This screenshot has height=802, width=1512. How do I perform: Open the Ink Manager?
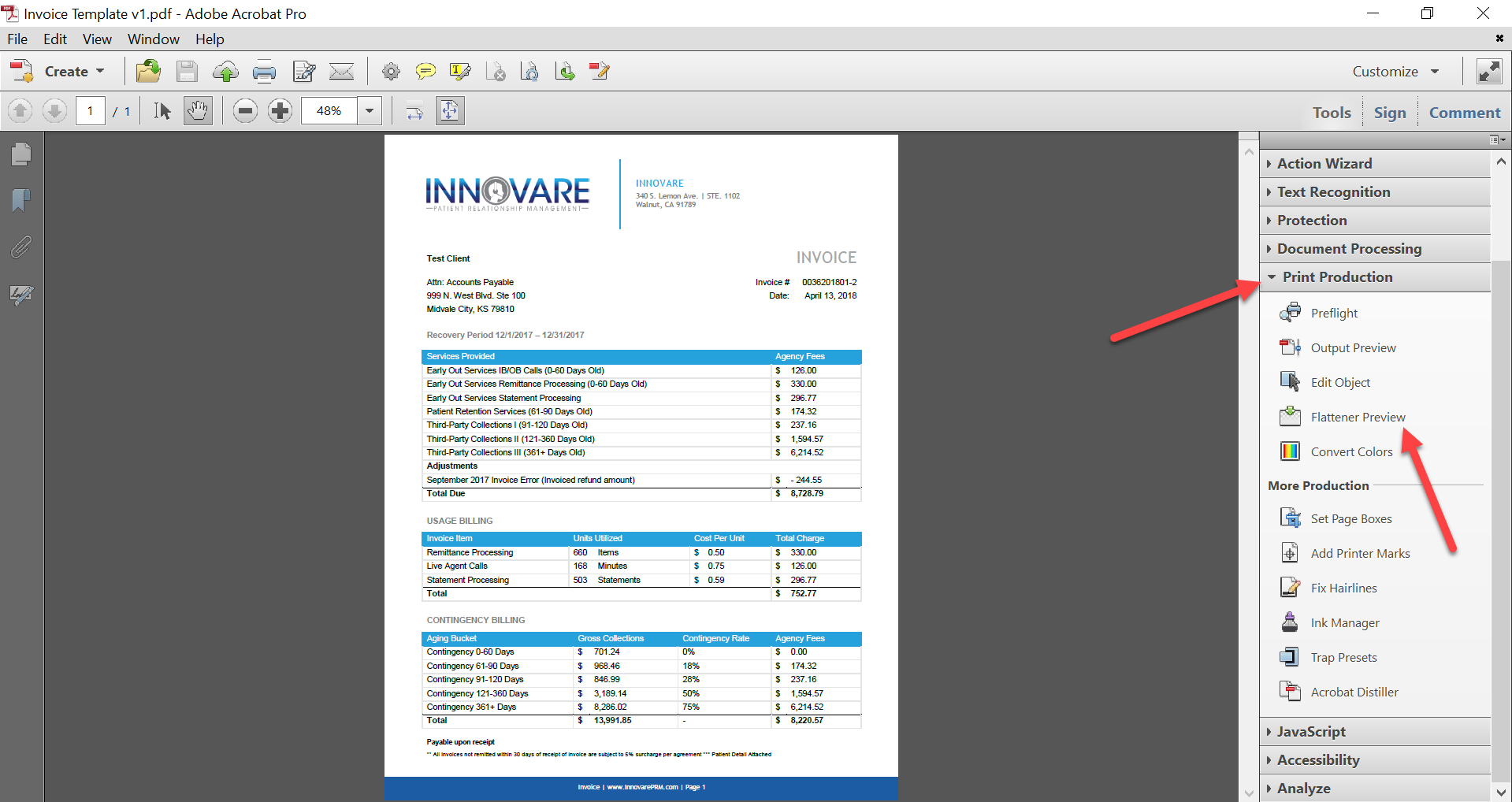pos(1344,622)
